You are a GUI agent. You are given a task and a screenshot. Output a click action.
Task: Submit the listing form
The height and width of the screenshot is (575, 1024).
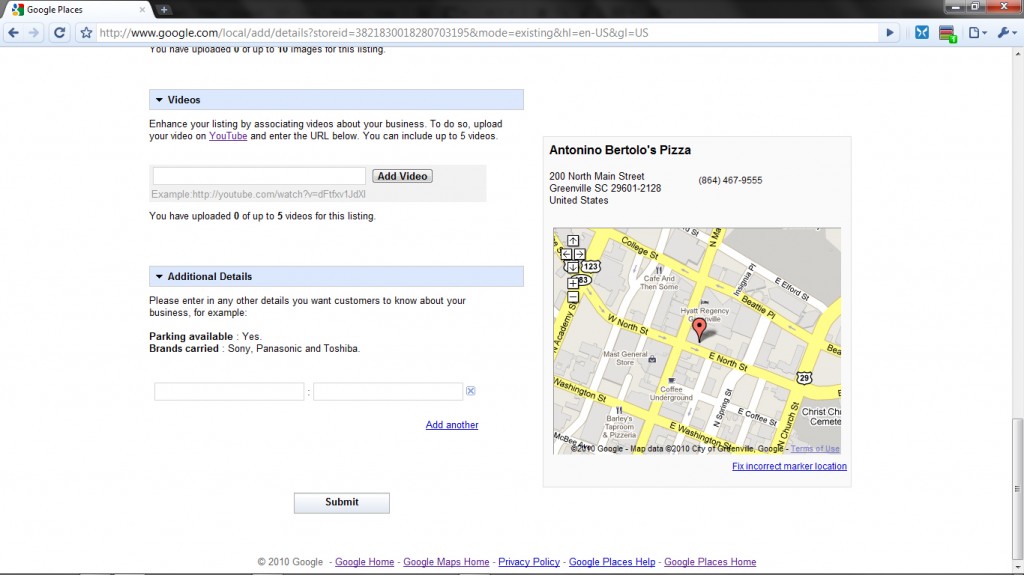(342, 502)
